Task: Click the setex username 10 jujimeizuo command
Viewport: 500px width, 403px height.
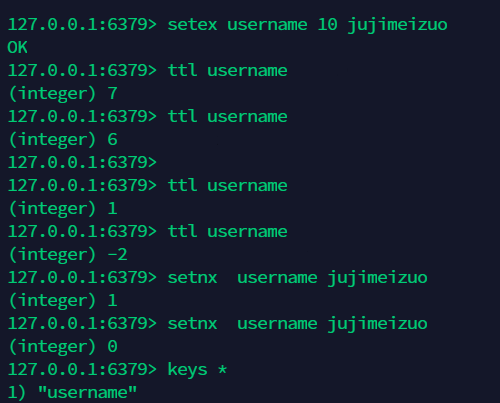Action: (x=307, y=25)
